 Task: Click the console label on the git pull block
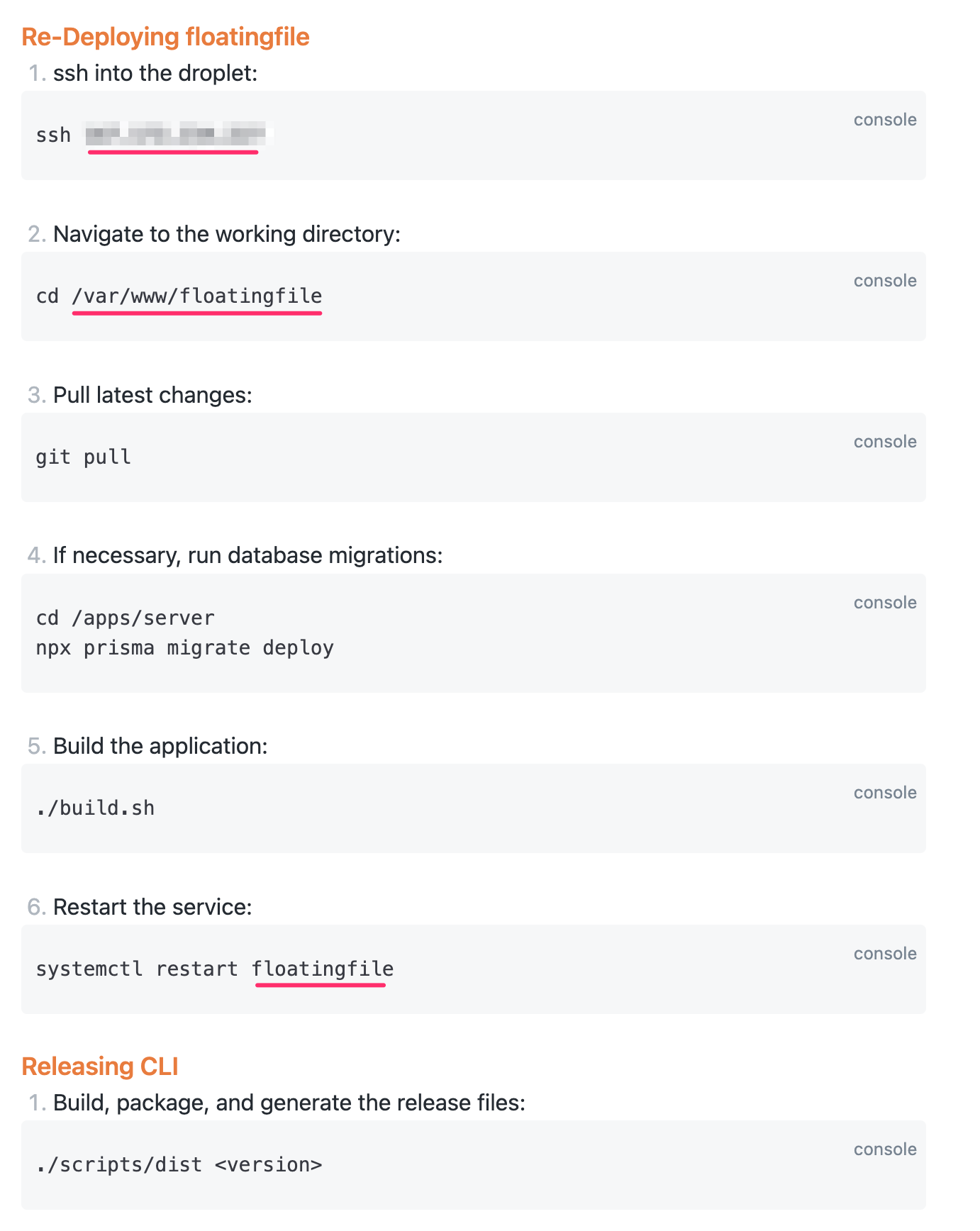pos(884,442)
